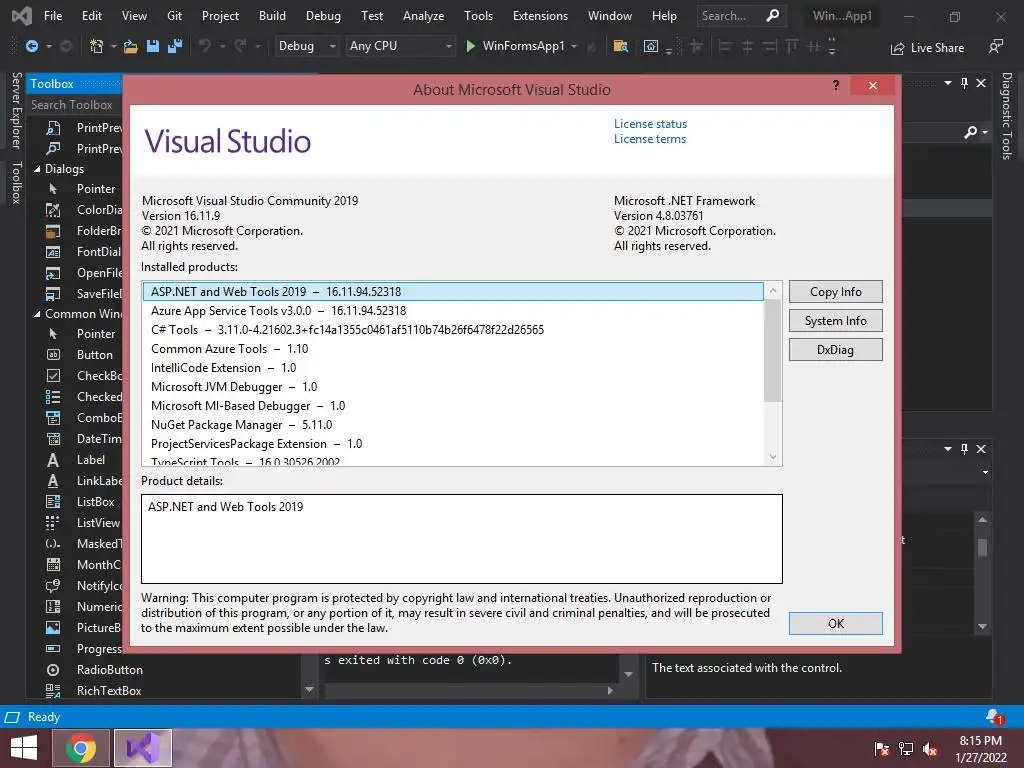Open the Edit menu

[x=91, y=16]
